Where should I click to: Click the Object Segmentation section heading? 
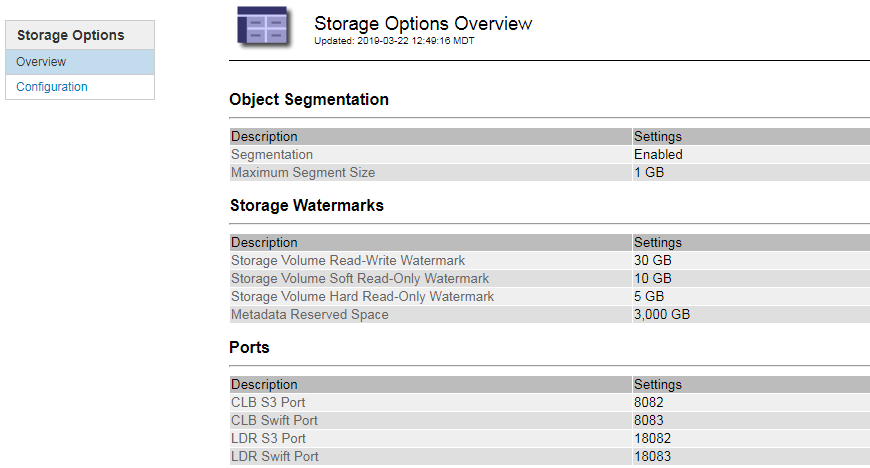(309, 100)
